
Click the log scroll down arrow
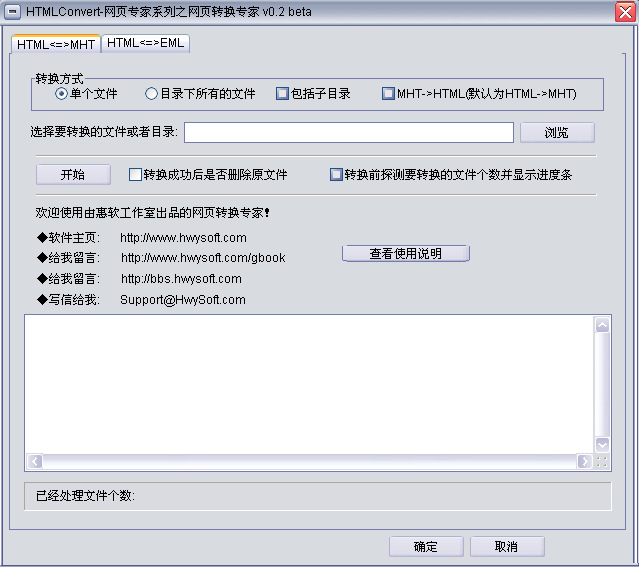[x=602, y=445]
